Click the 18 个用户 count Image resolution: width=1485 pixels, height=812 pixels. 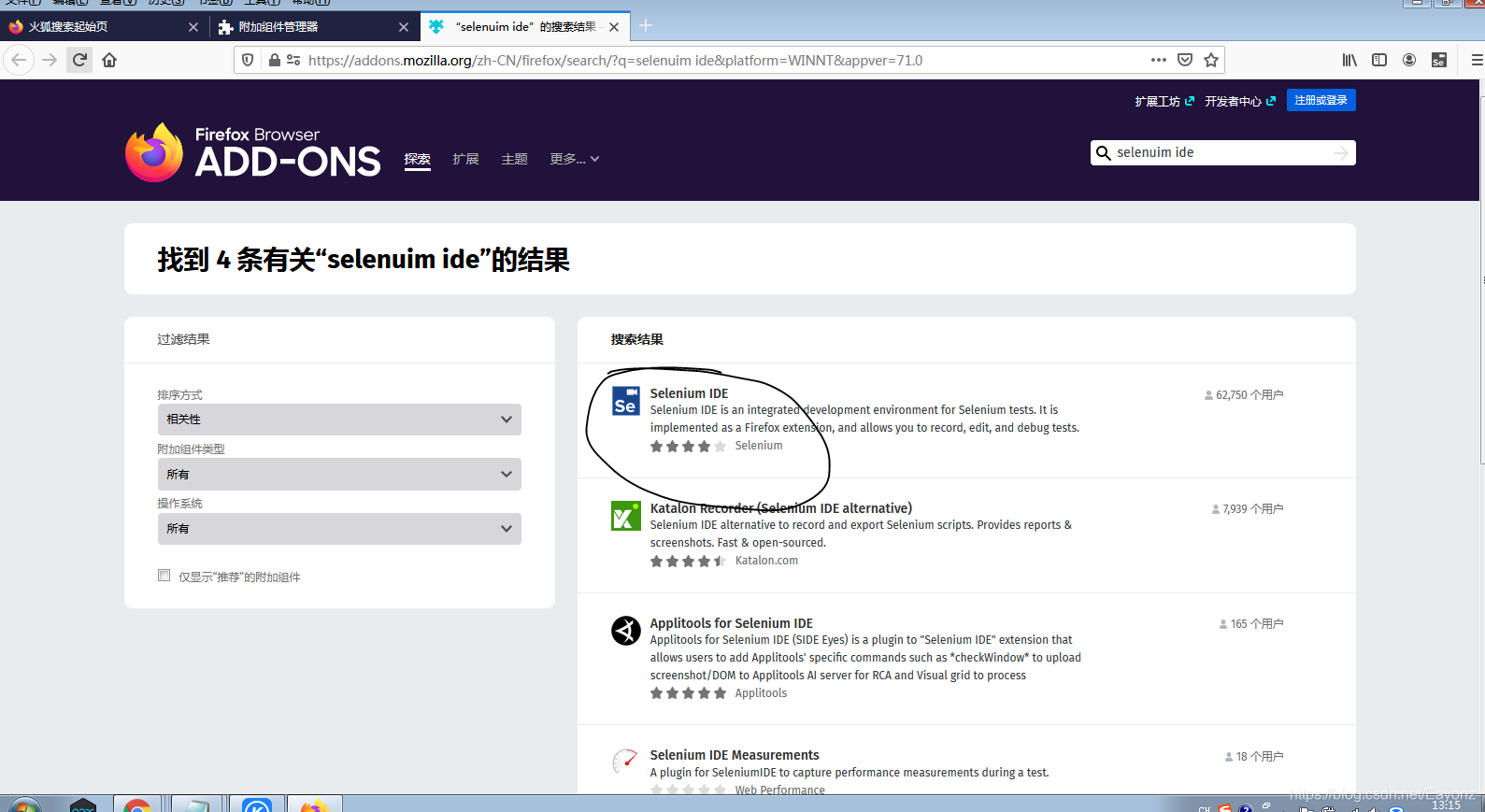click(x=1253, y=757)
